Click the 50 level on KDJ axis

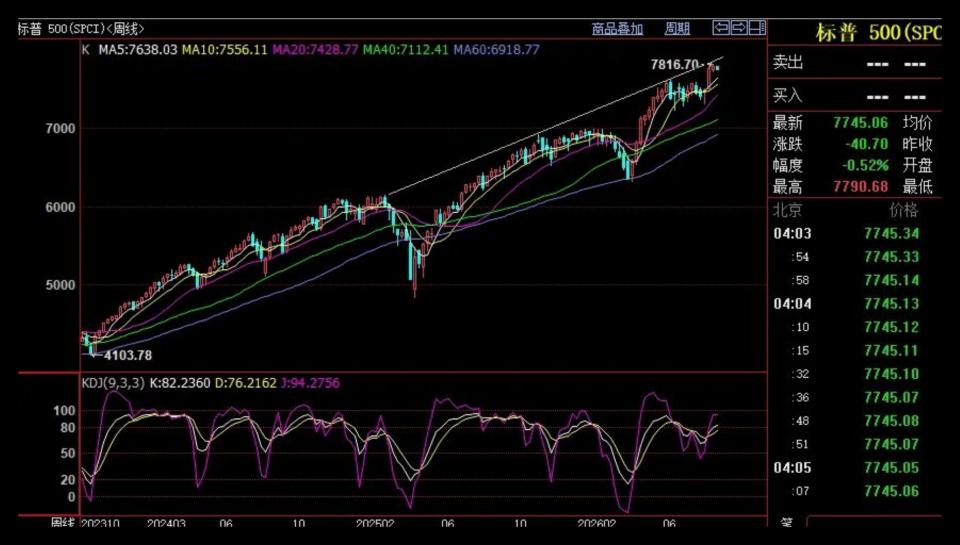point(67,453)
